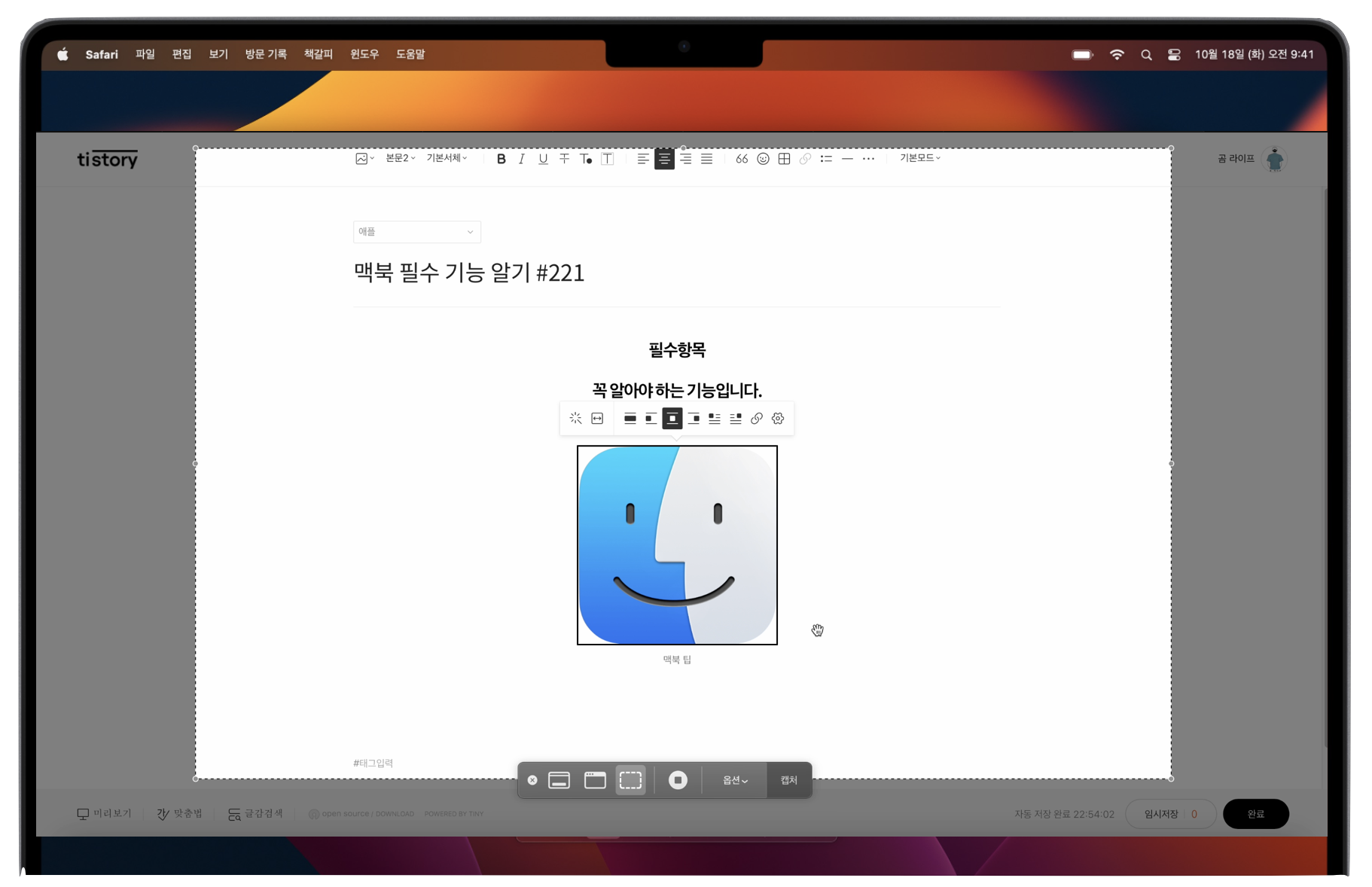Set image left aligned layout
1372x887 pixels.
point(651,419)
